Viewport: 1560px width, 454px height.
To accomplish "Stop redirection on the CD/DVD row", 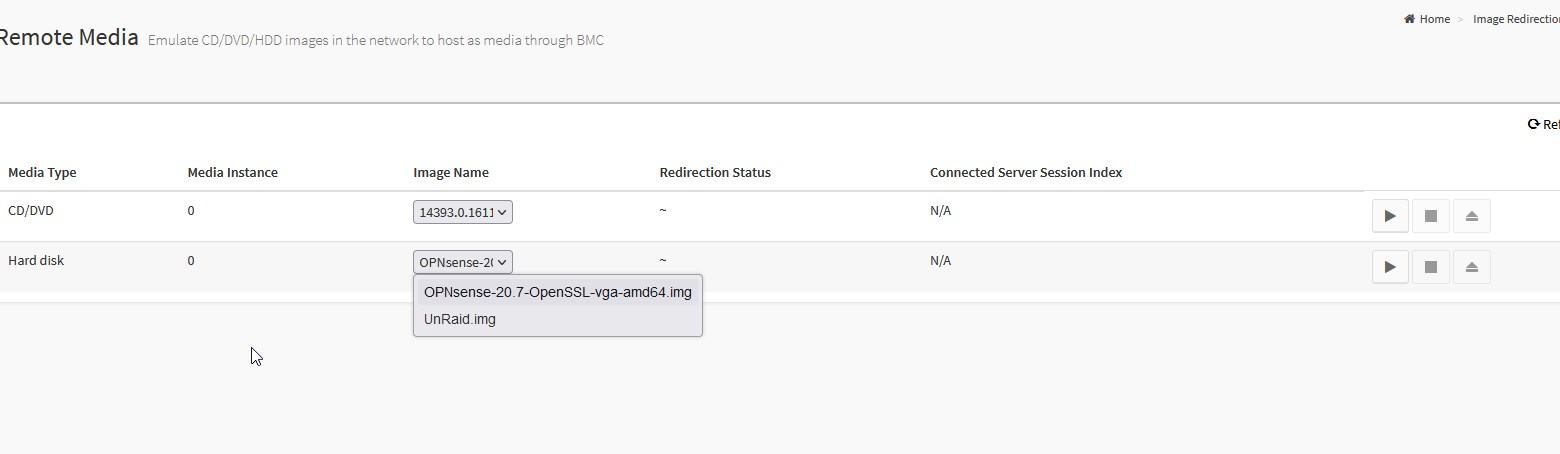I will coord(1431,216).
